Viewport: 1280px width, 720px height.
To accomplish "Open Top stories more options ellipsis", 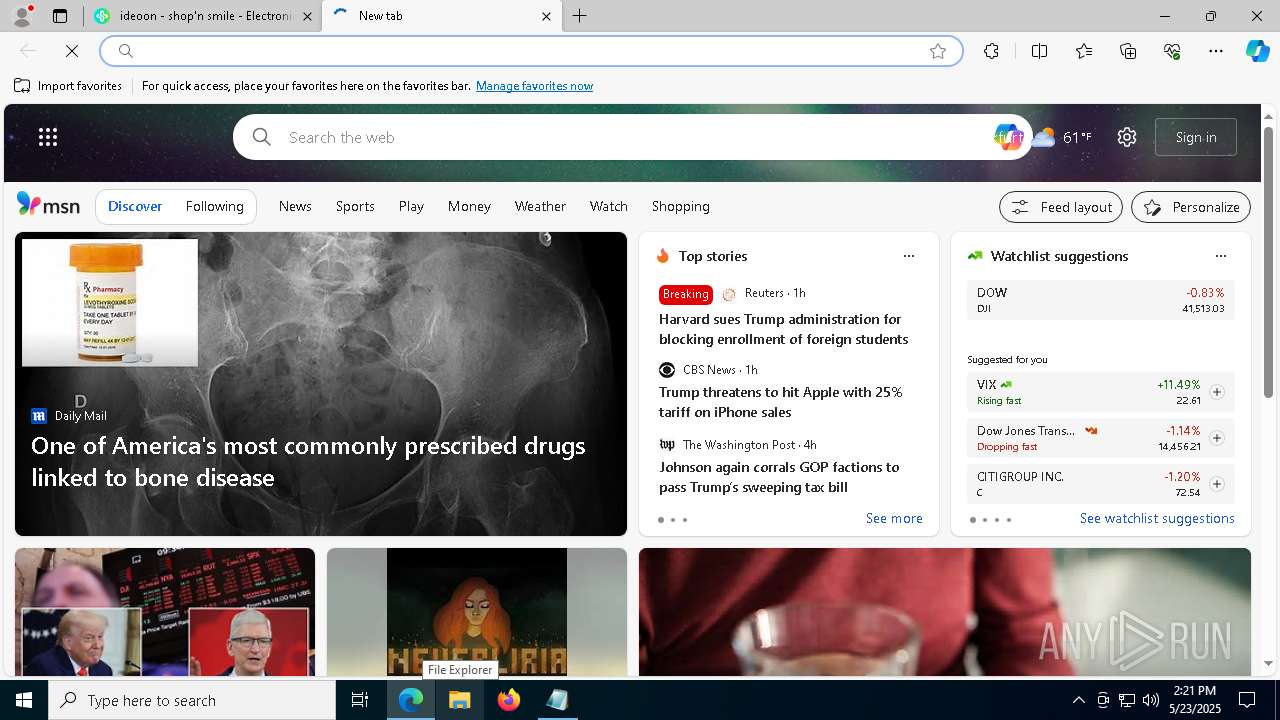I will point(909,256).
